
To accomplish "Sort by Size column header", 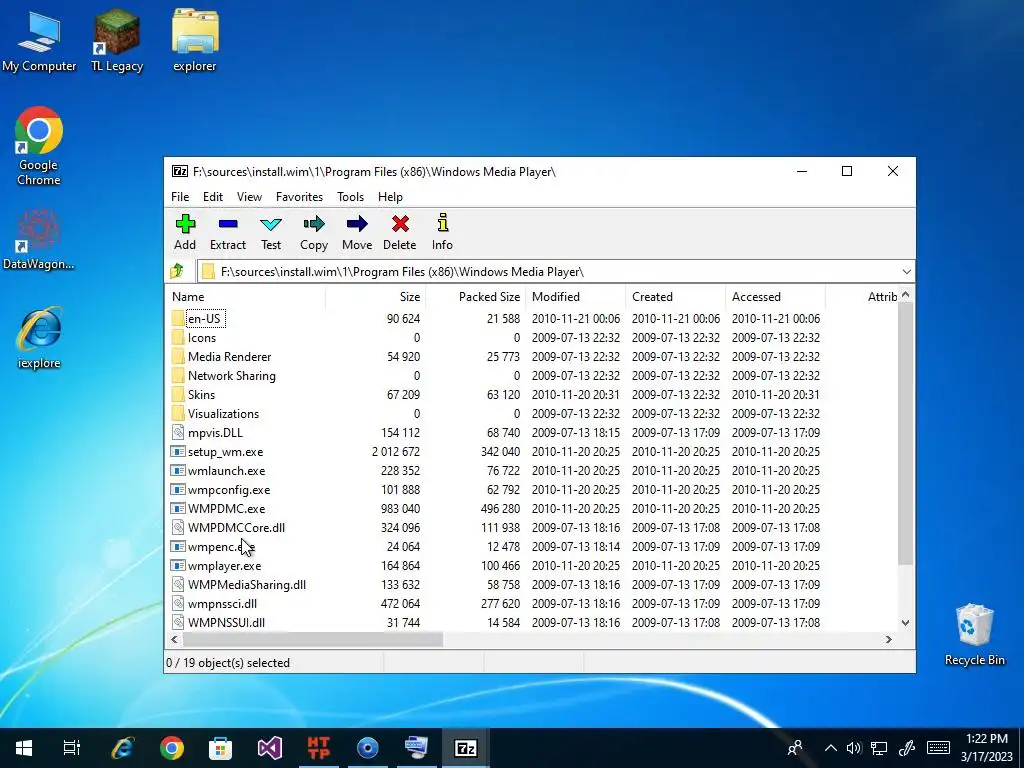I will point(376,296).
